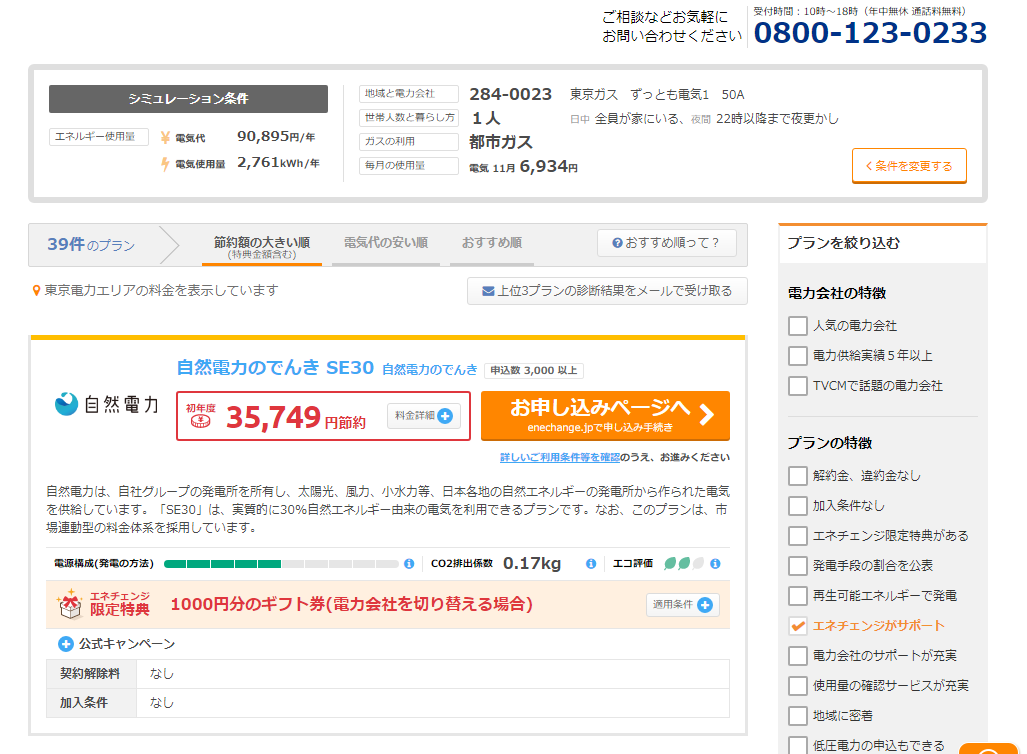Click phone number 0800-123-0233
Image resolution: width=1027 pixels, height=754 pixels.
[870, 33]
